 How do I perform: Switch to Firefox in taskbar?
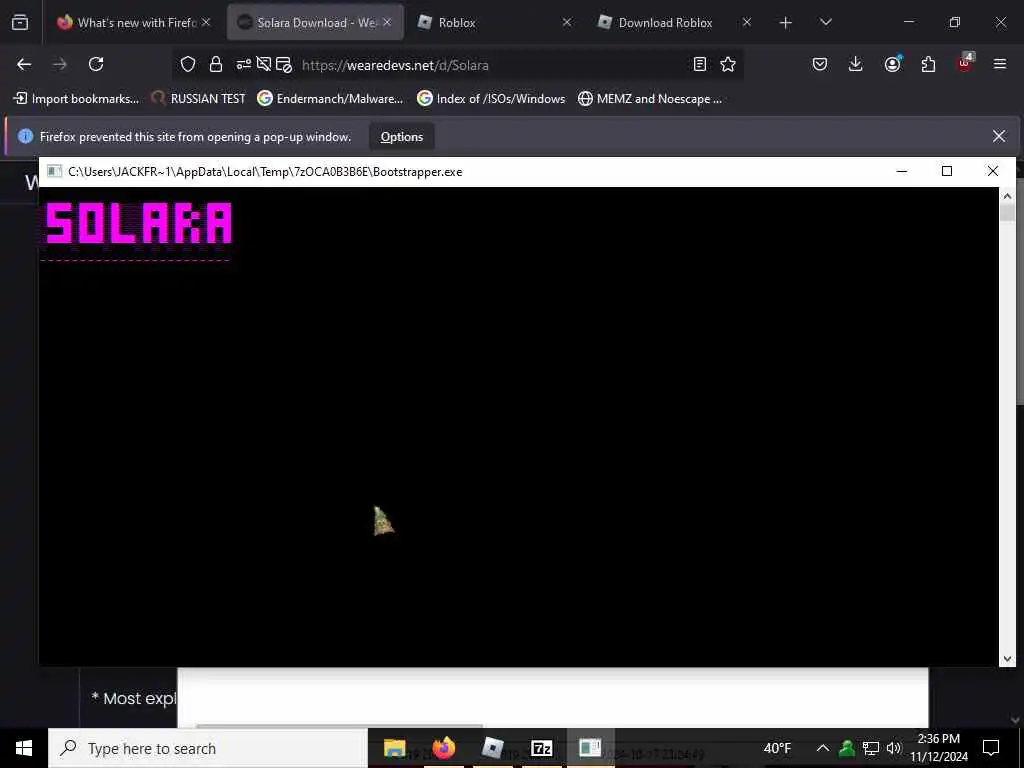(x=444, y=748)
